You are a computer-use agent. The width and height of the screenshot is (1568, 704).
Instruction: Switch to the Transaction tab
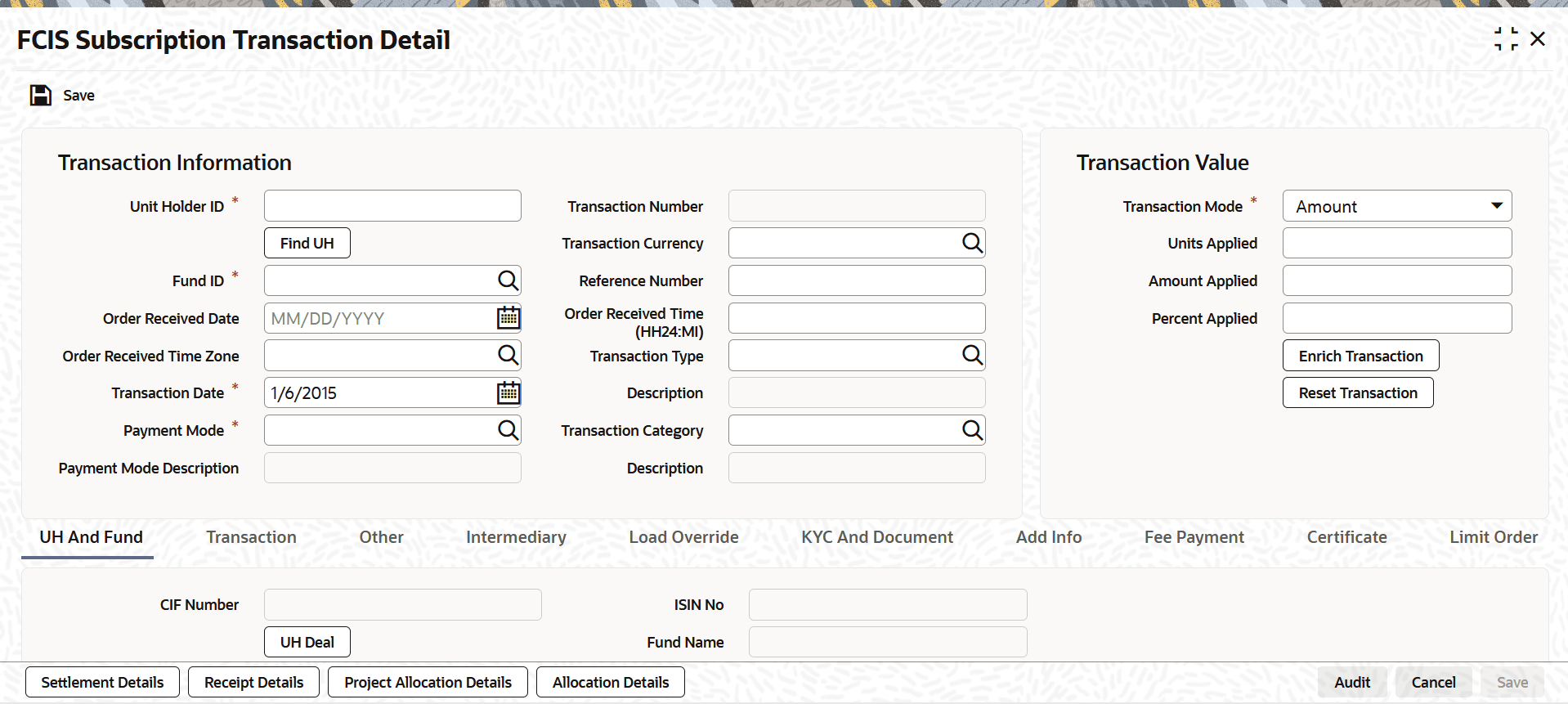[251, 537]
